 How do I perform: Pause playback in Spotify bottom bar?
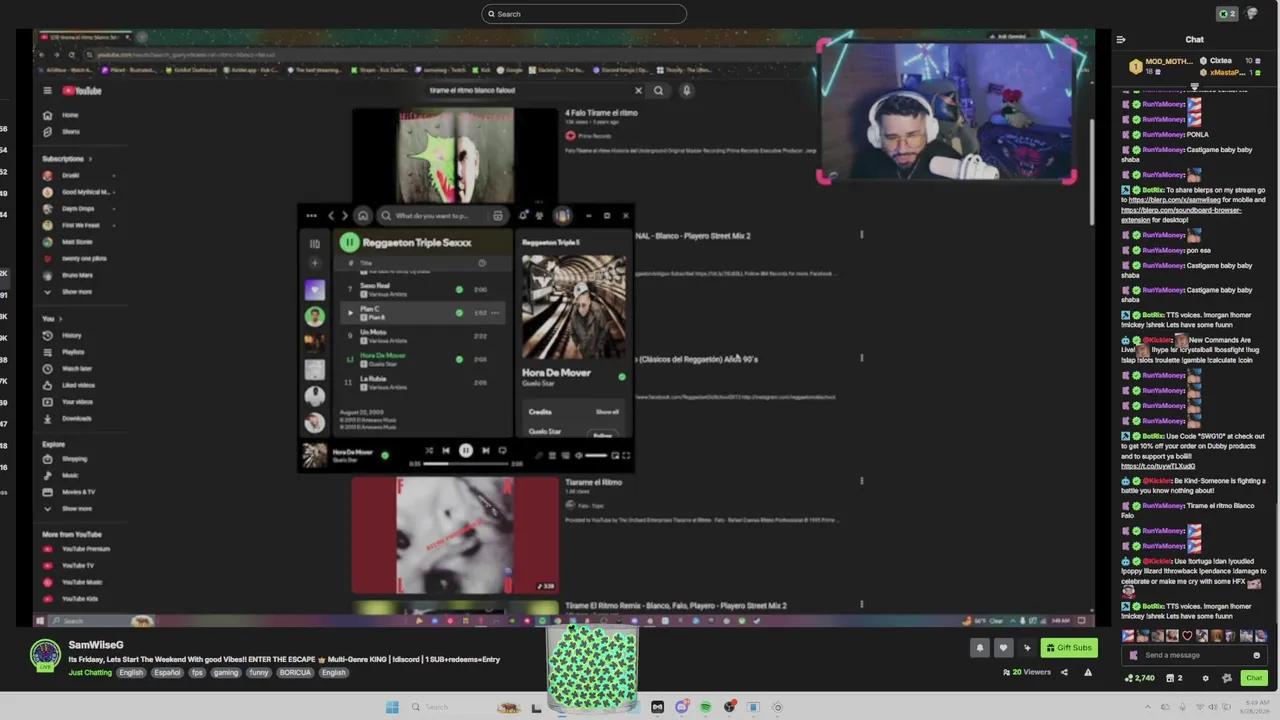(465, 451)
